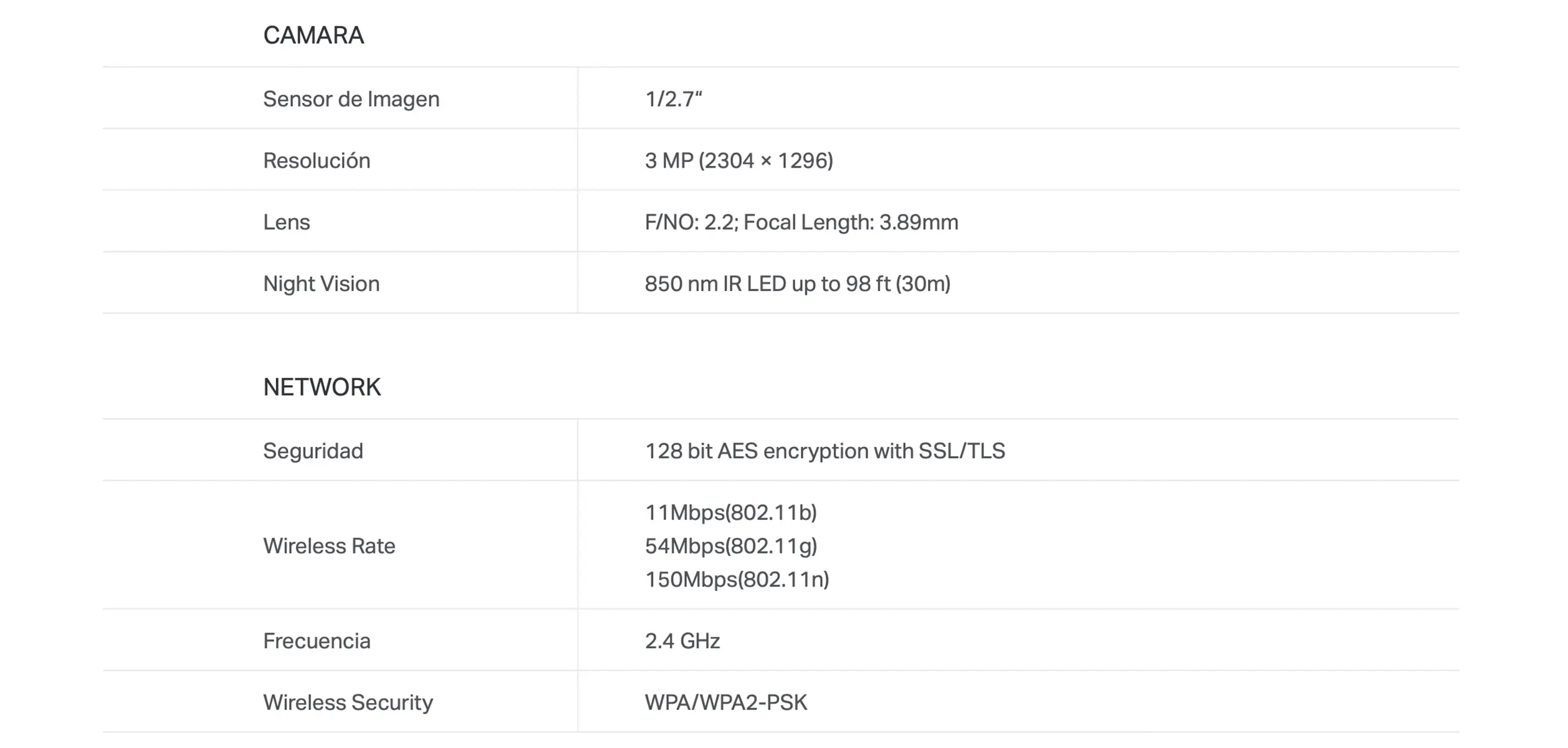
Task: Click the NETWORK section heading
Action: click(322, 387)
